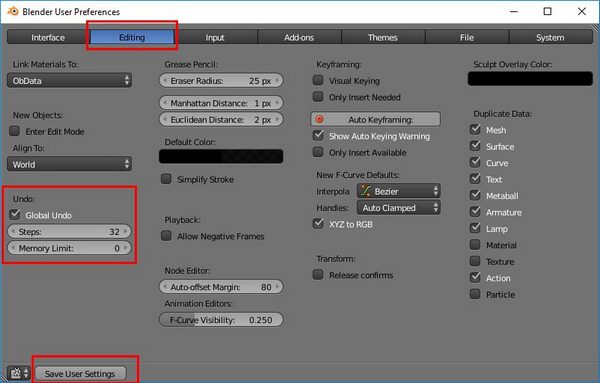
Task: Toggle the Global Undo checkbox
Action: click(x=15, y=215)
